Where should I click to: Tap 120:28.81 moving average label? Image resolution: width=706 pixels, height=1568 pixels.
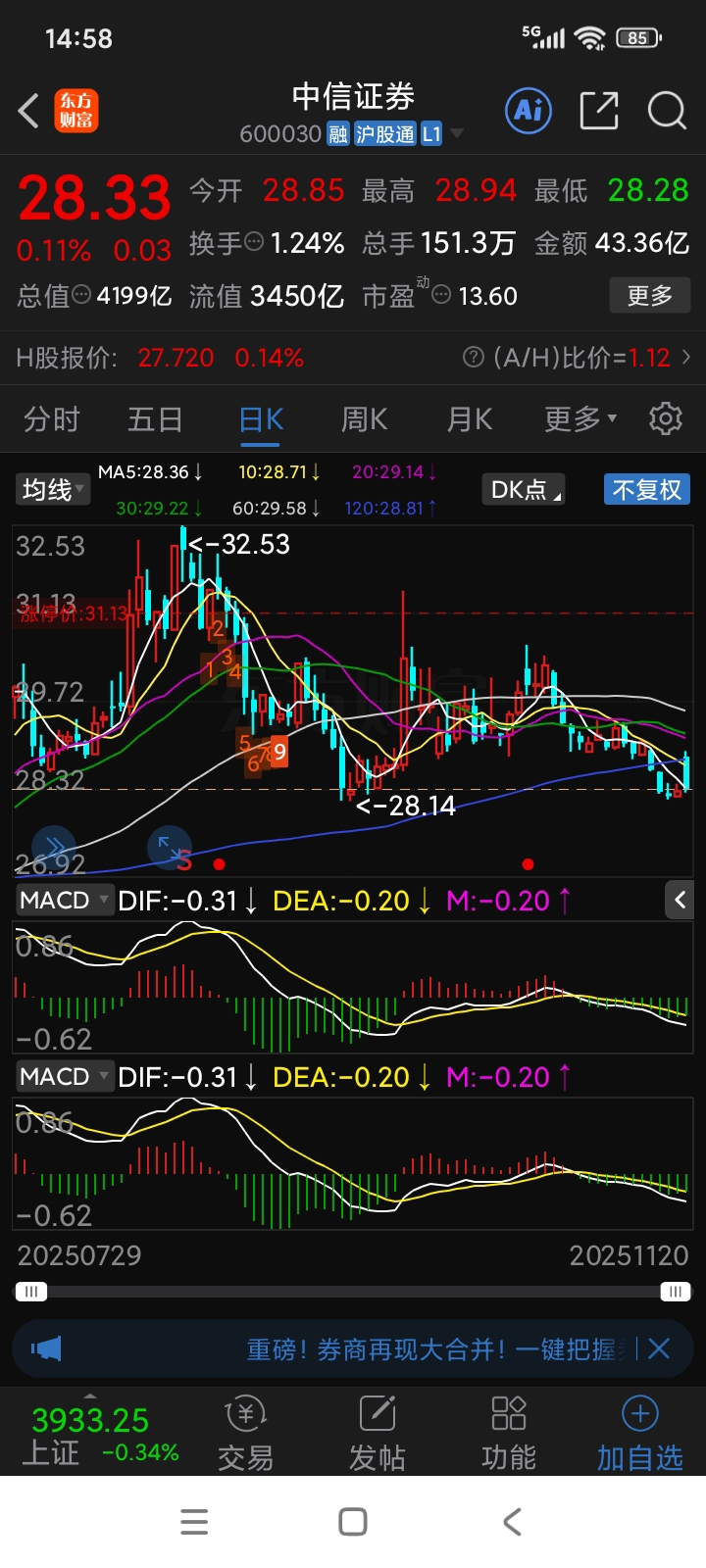pos(390,508)
